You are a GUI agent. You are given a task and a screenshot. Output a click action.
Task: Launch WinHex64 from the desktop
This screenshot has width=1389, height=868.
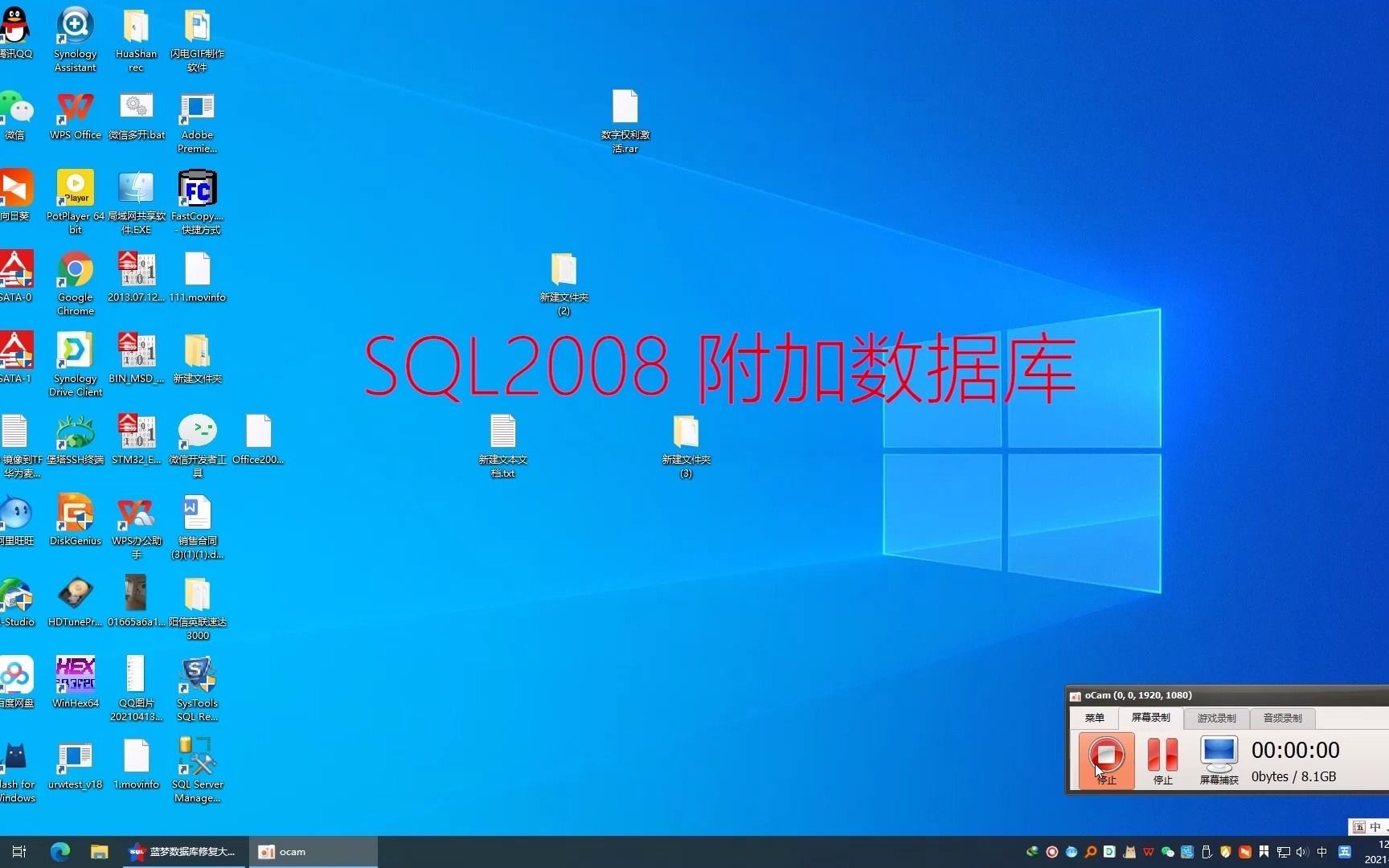coord(75,682)
